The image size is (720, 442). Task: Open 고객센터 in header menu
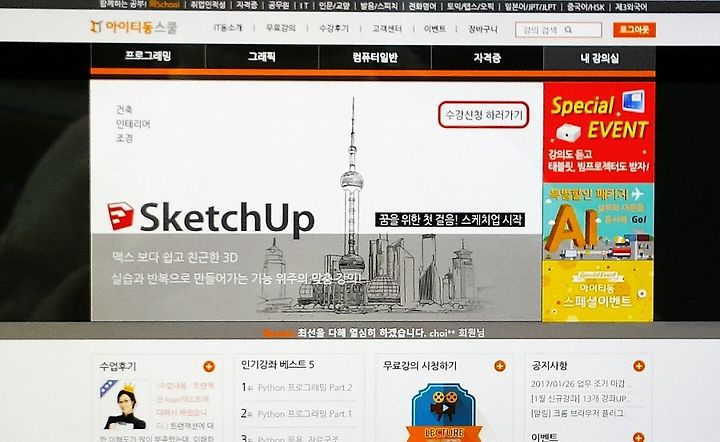tap(387, 29)
